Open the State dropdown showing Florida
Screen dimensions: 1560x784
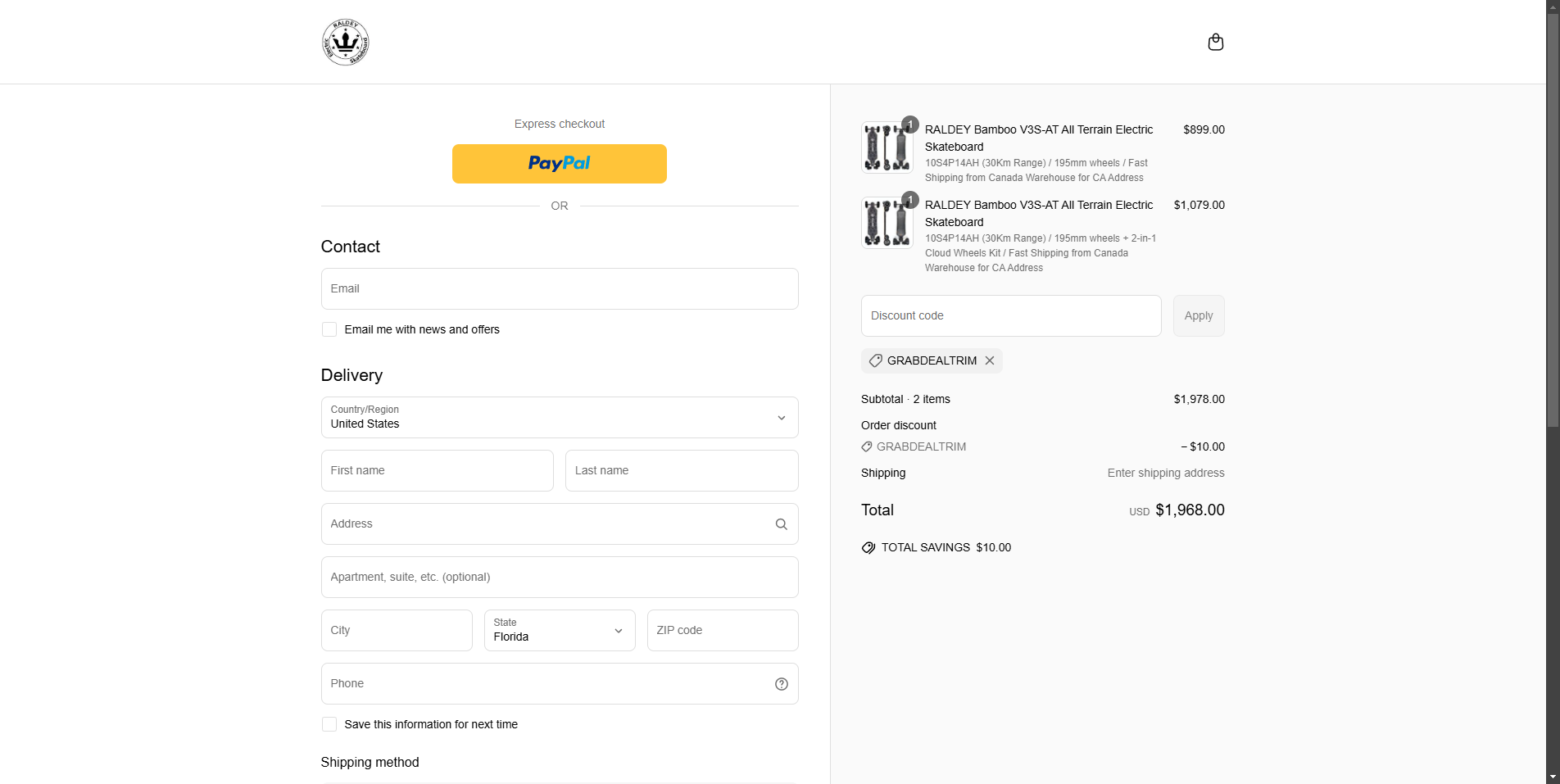click(x=560, y=630)
